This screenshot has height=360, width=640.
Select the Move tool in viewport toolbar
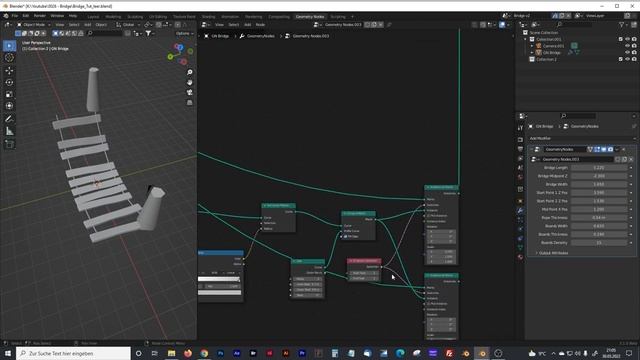click(9, 70)
